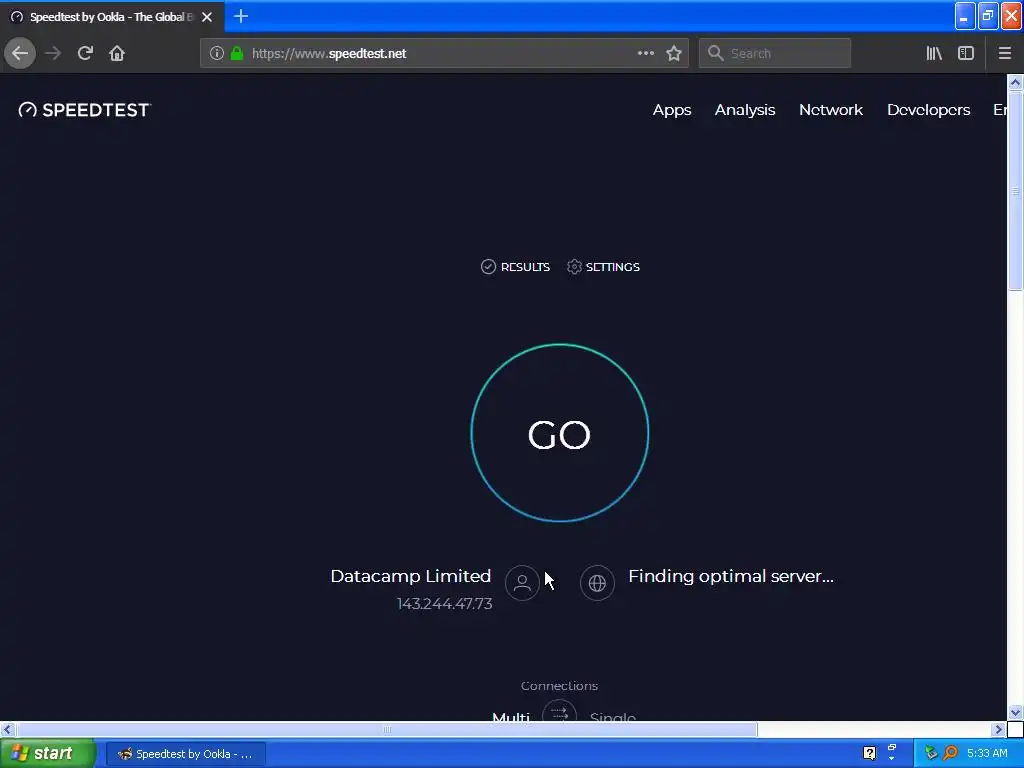The height and width of the screenshot is (768, 1024).
Task: Click the Speedtest logo
Action: (85, 110)
